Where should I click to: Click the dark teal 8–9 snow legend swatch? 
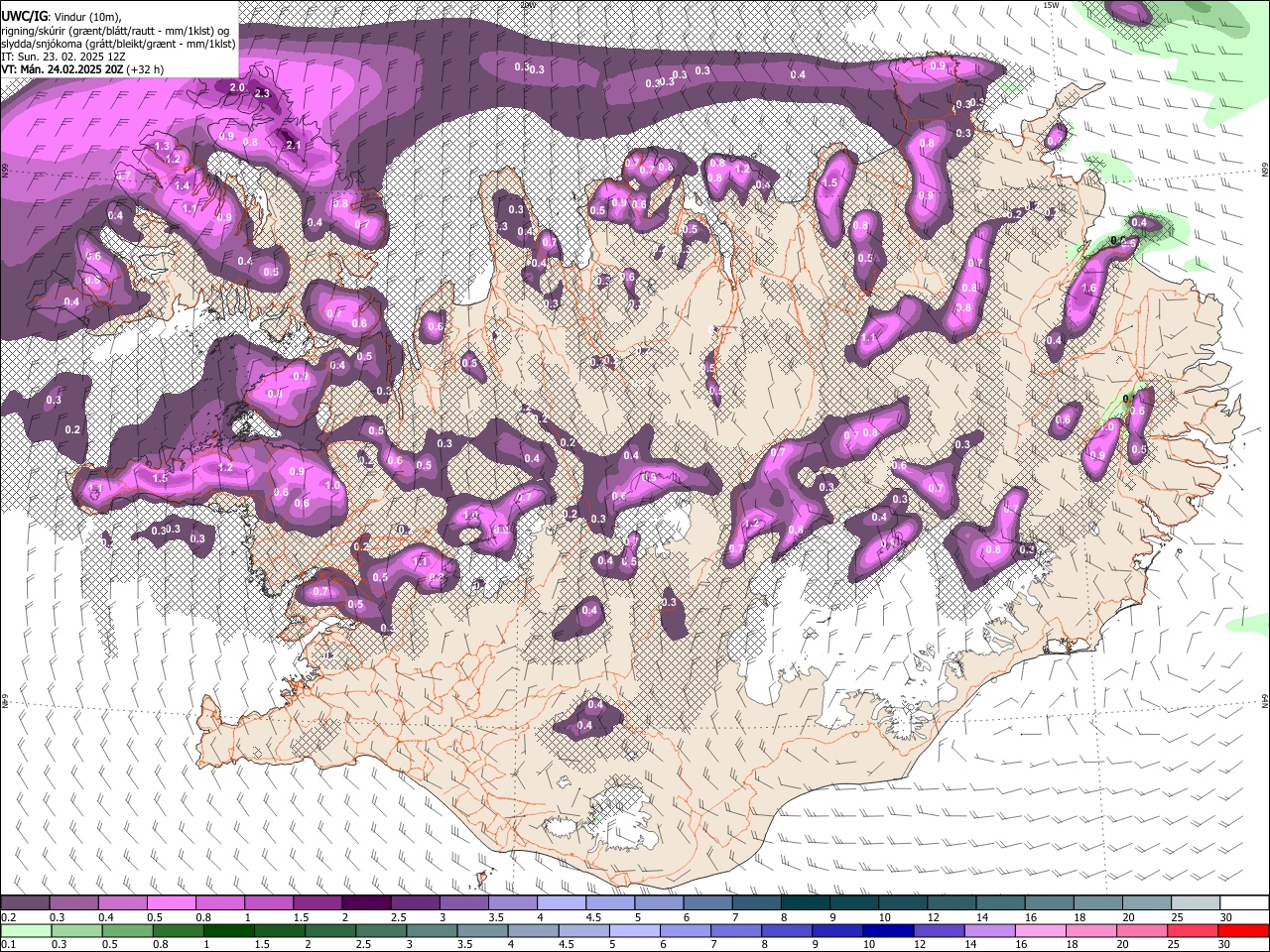[x=804, y=903]
